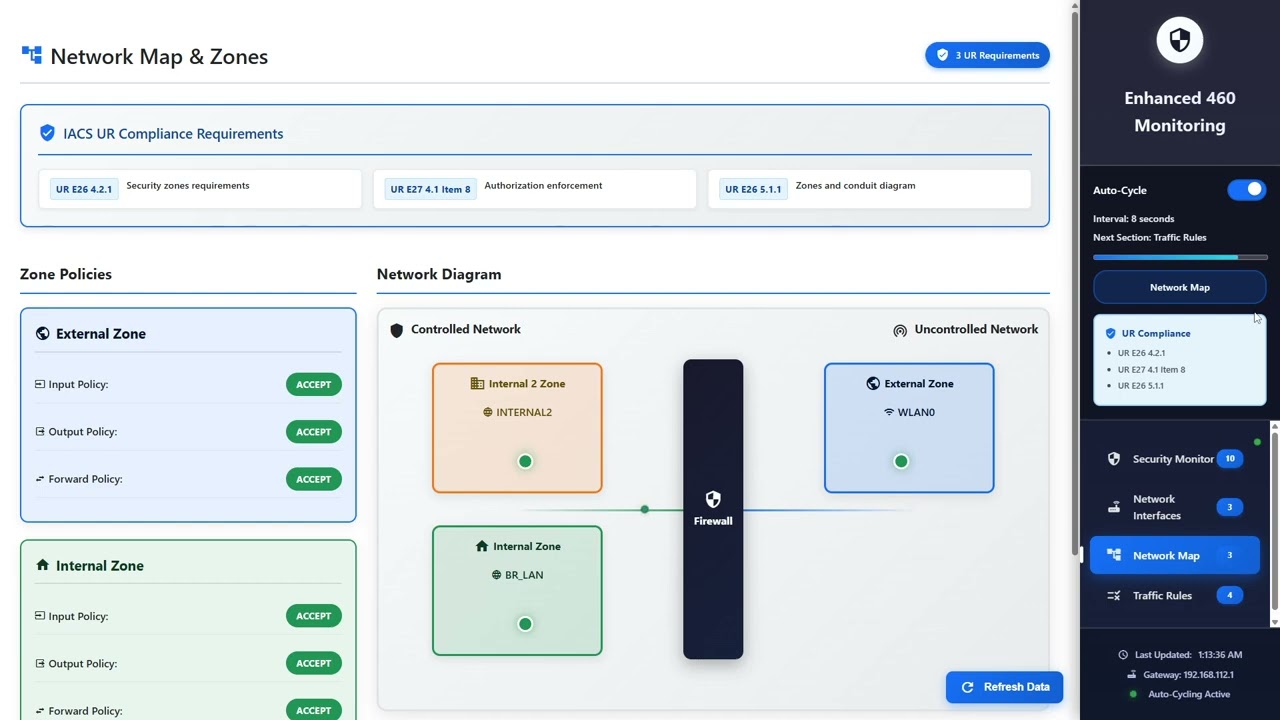Viewport: 1280px width, 720px height.
Task: Click the External Zone globe icon in Zone Policies
Action: click(42, 334)
